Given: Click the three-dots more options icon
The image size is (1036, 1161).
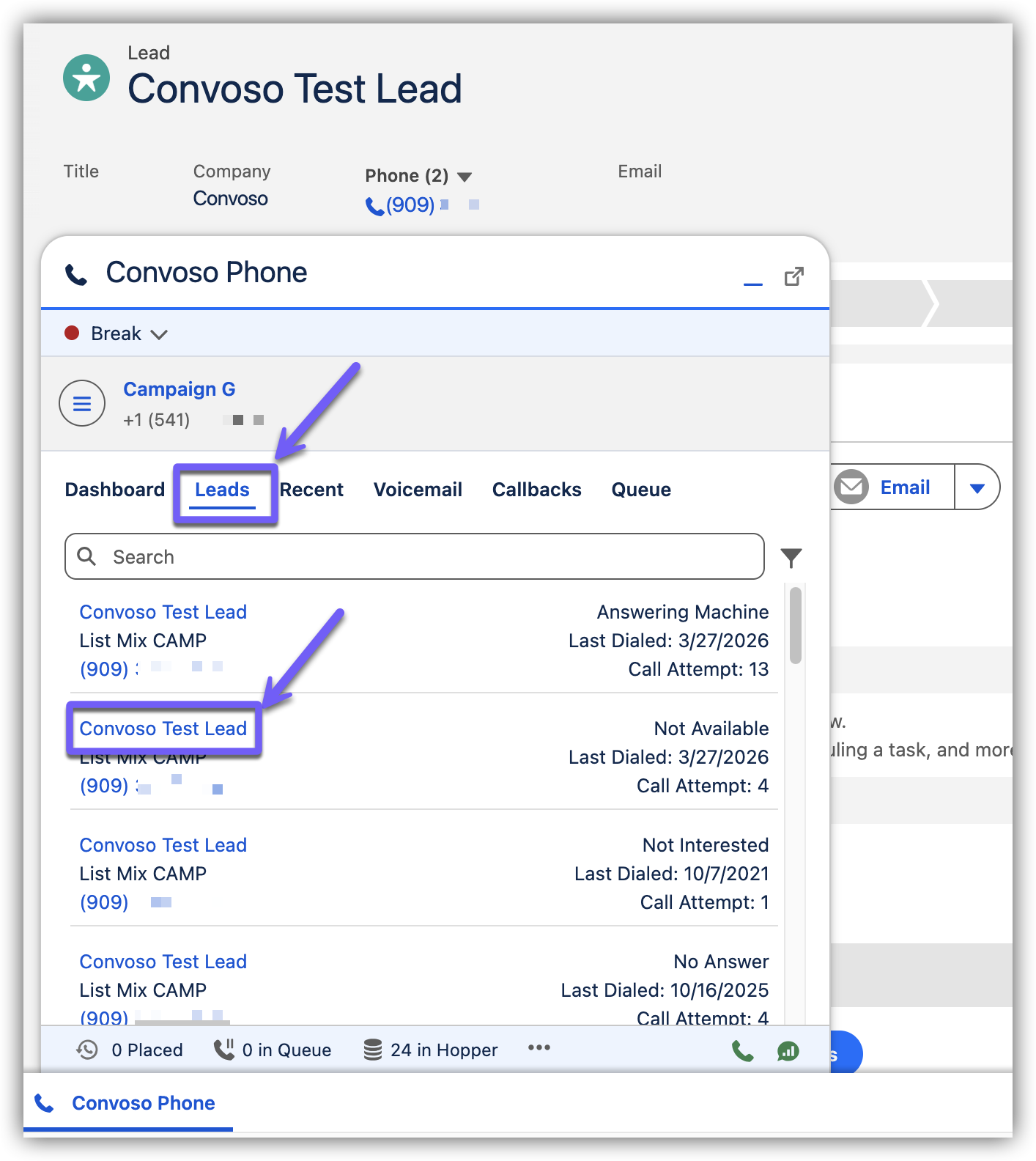Looking at the screenshot, I should click(539, 1048).
